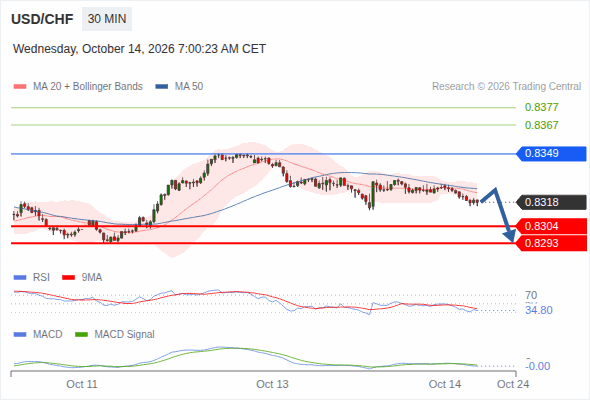
Task: Click the Oct 11 date axis label
Action: [82, 384]
